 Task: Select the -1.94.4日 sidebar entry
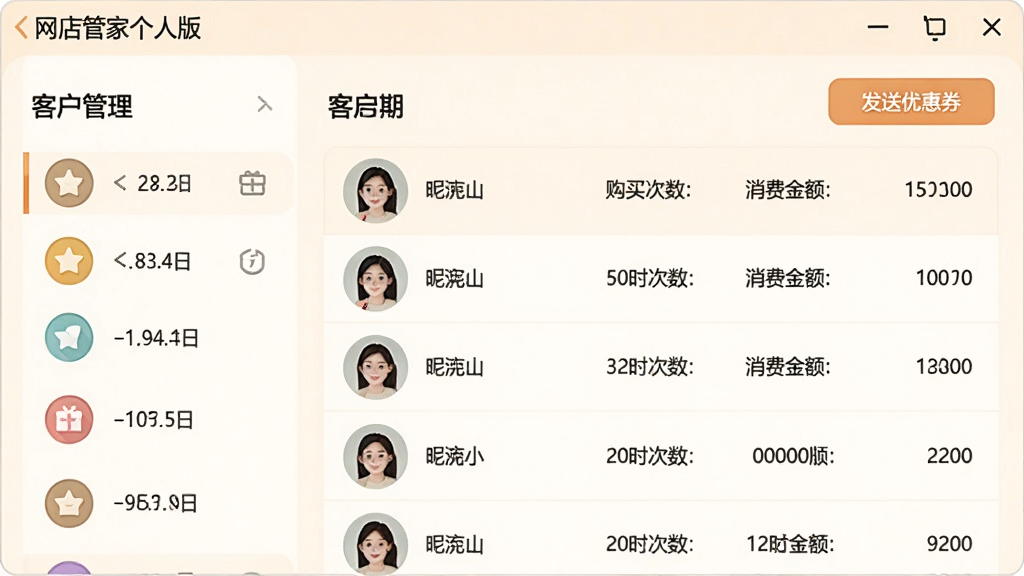click(x=158, y=338)
